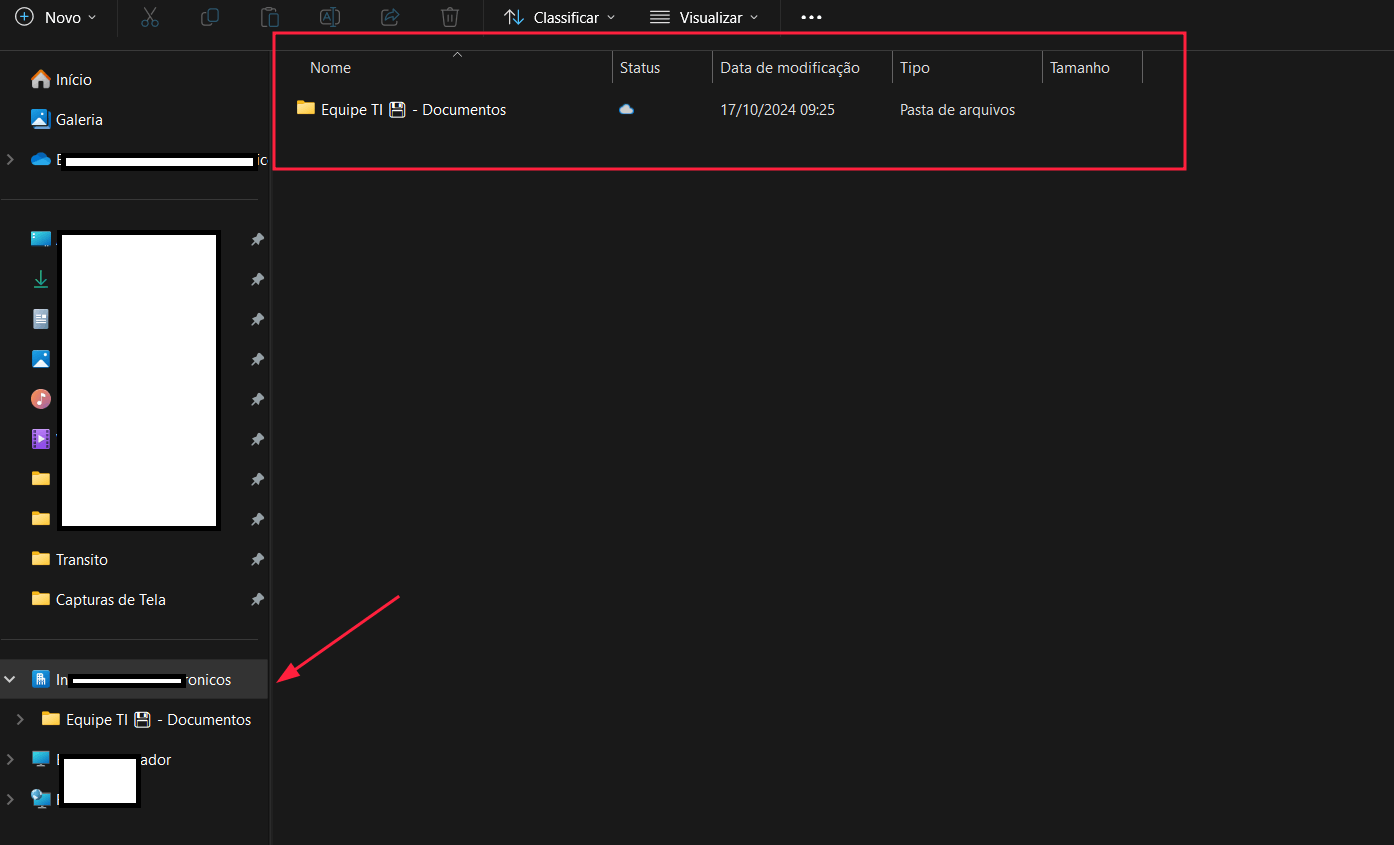Click the Cut scissors icon in toolbar
This screenshot has width=1394, height=845.
150,17
